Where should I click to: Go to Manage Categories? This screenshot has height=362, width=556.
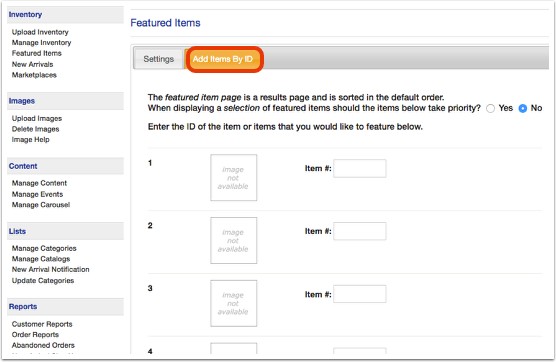[44, 248]
